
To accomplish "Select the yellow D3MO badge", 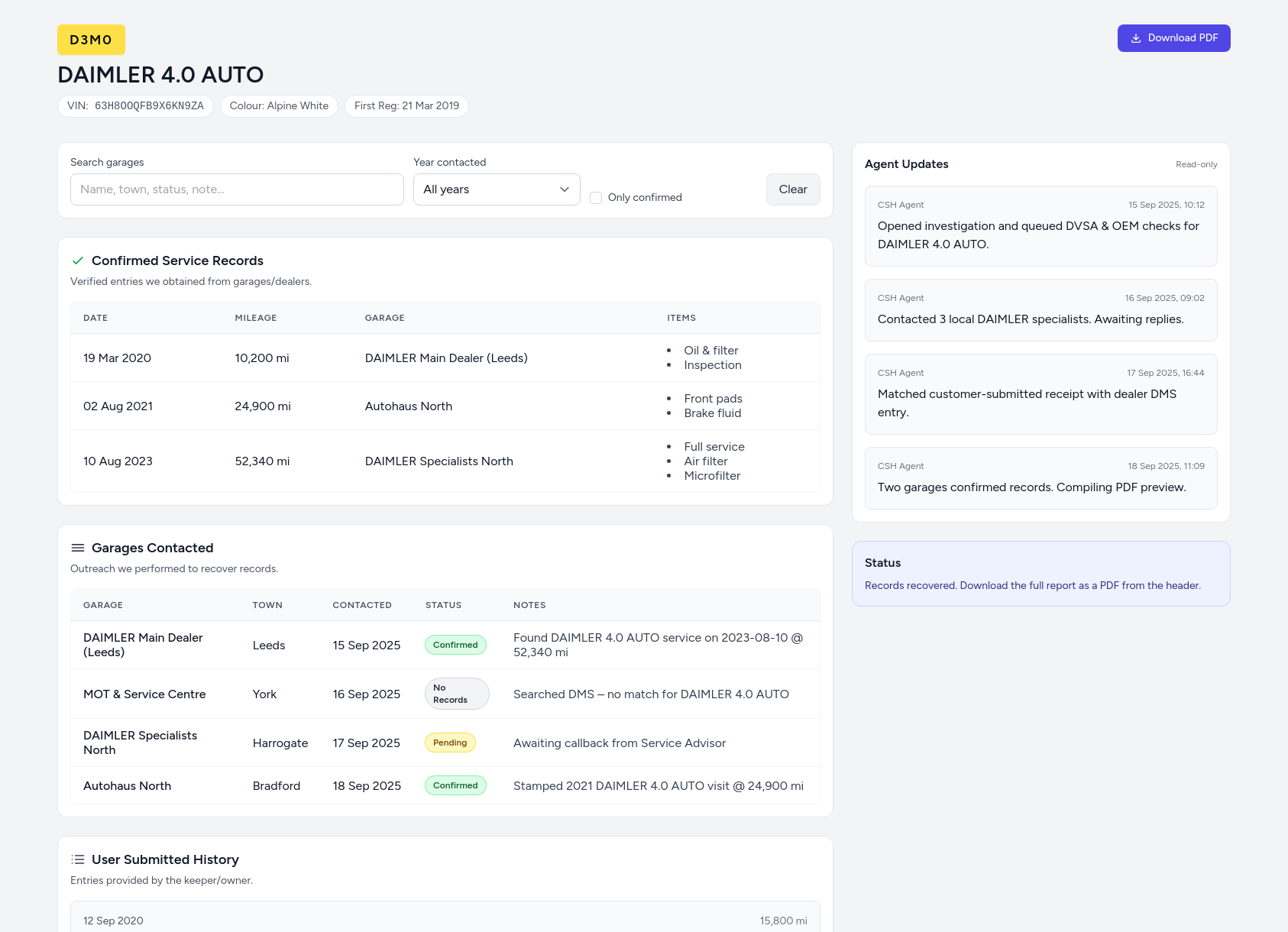I will (x=91, y=39).
